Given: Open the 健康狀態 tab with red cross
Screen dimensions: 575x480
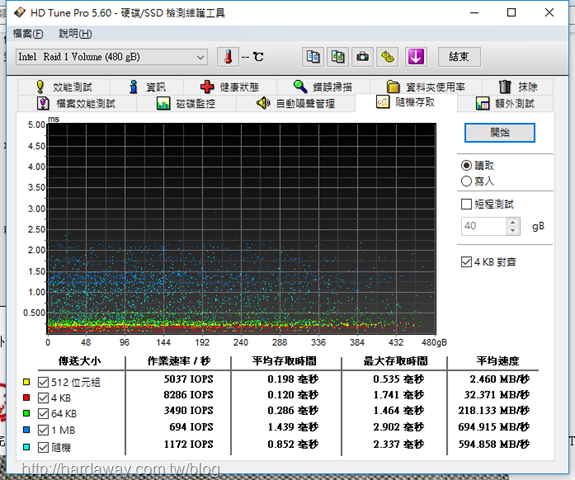Looking at the screenshot, I should [x=230, y=87].
